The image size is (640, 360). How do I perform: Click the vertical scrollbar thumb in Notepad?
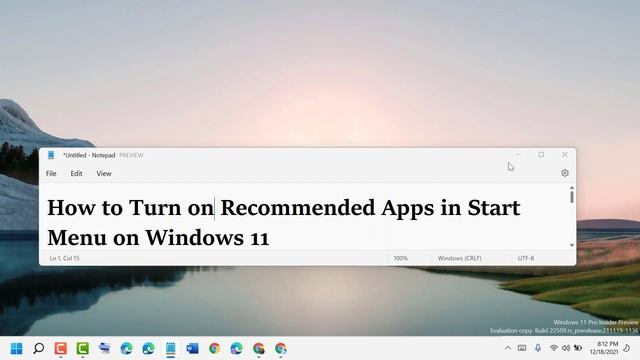click(x=572, y=197)
